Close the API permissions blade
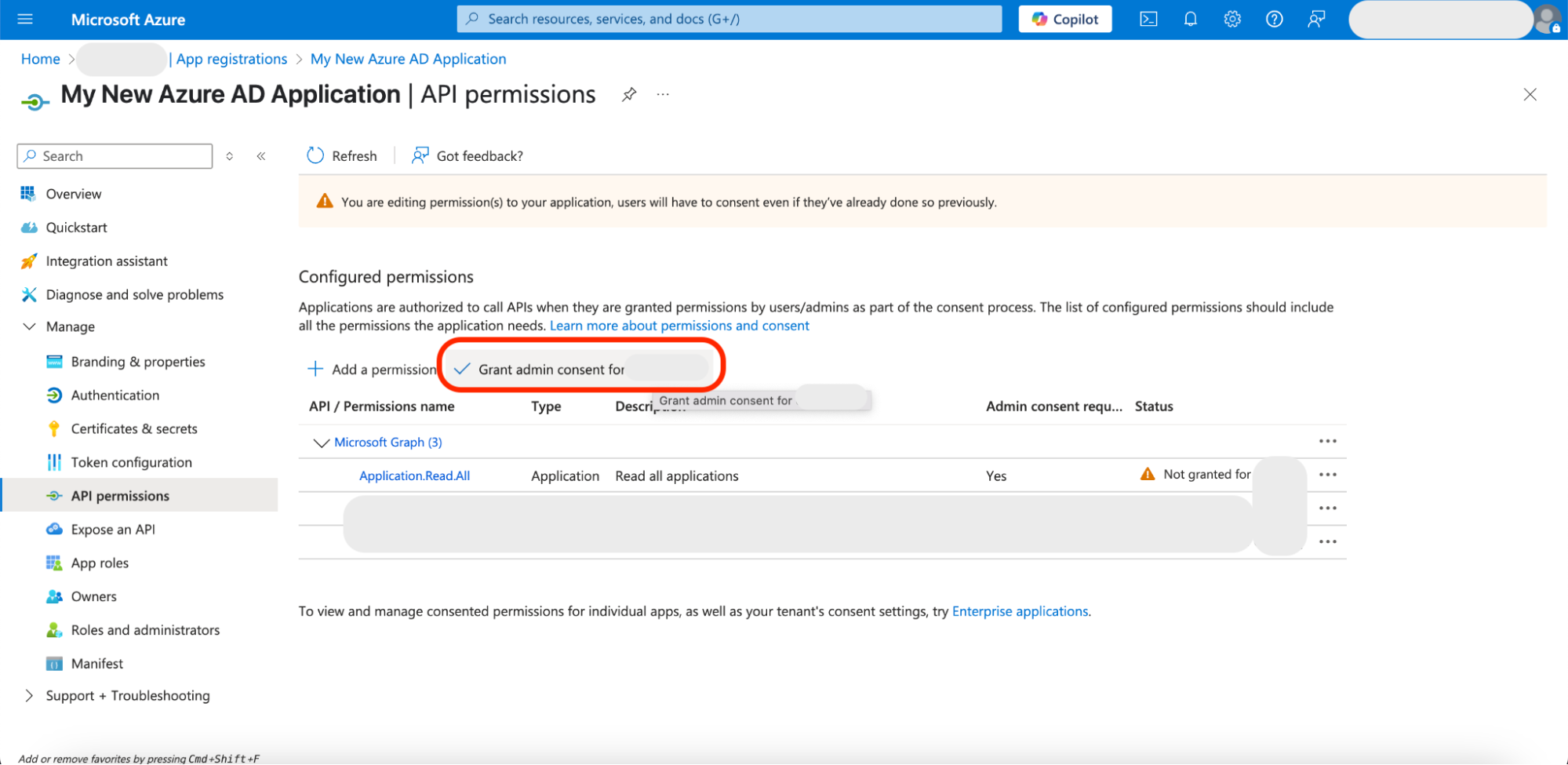This screenshot has height=765, width=1568. click(x=1530, y=94)
